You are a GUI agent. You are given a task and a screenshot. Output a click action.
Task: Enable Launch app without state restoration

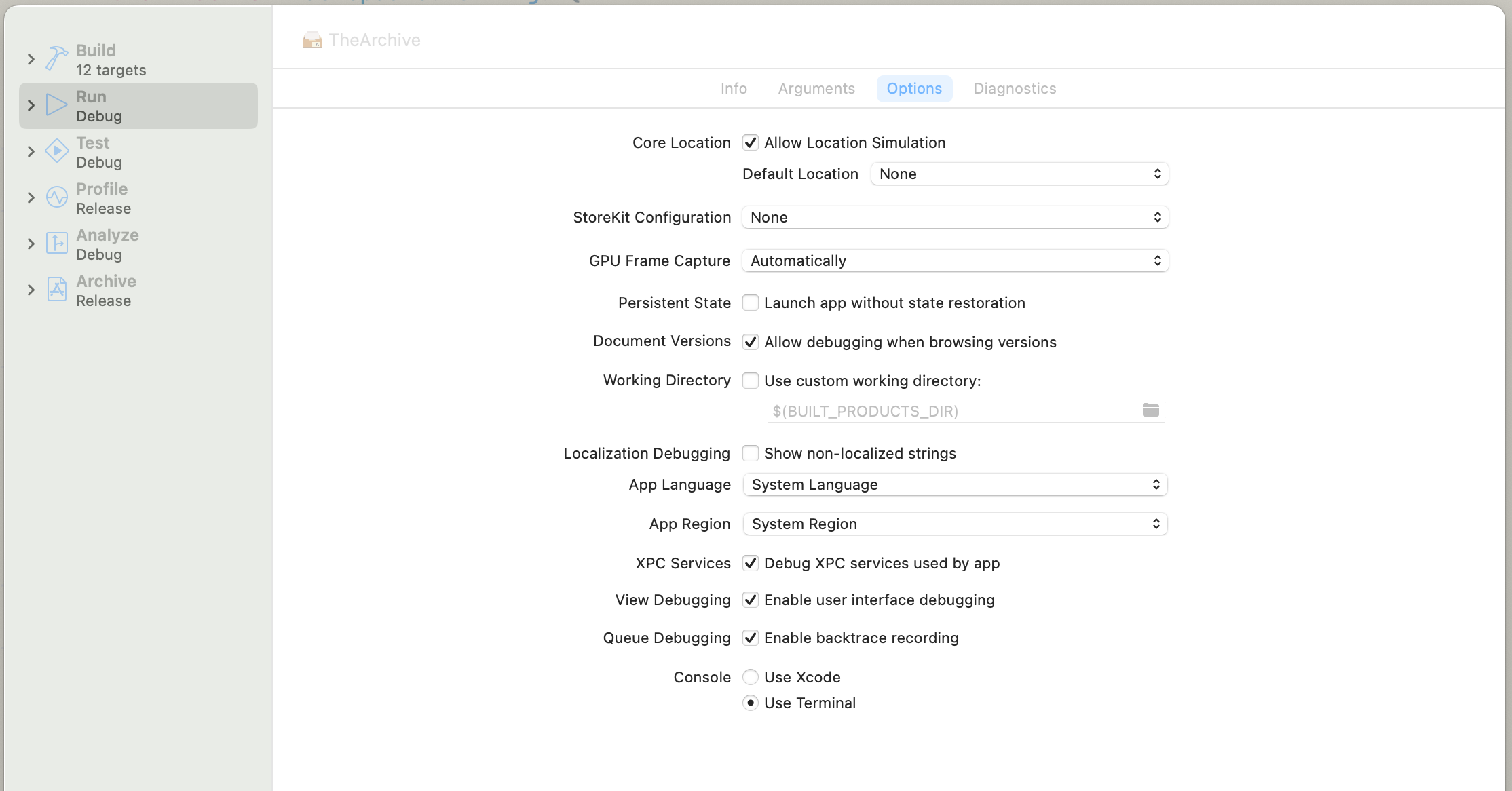coord(751,303)
